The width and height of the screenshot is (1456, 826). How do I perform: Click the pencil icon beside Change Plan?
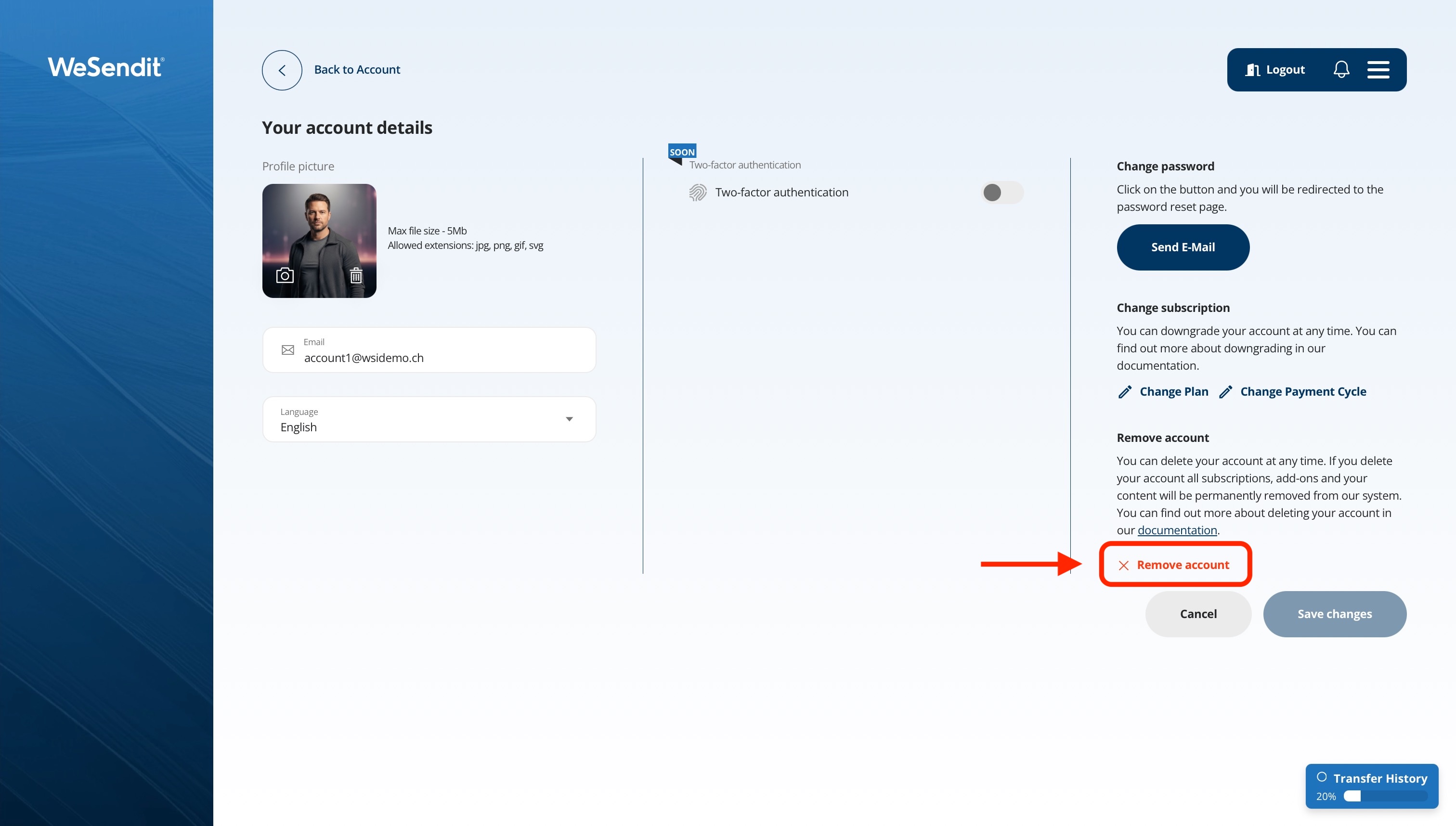tap(1125, 392)
